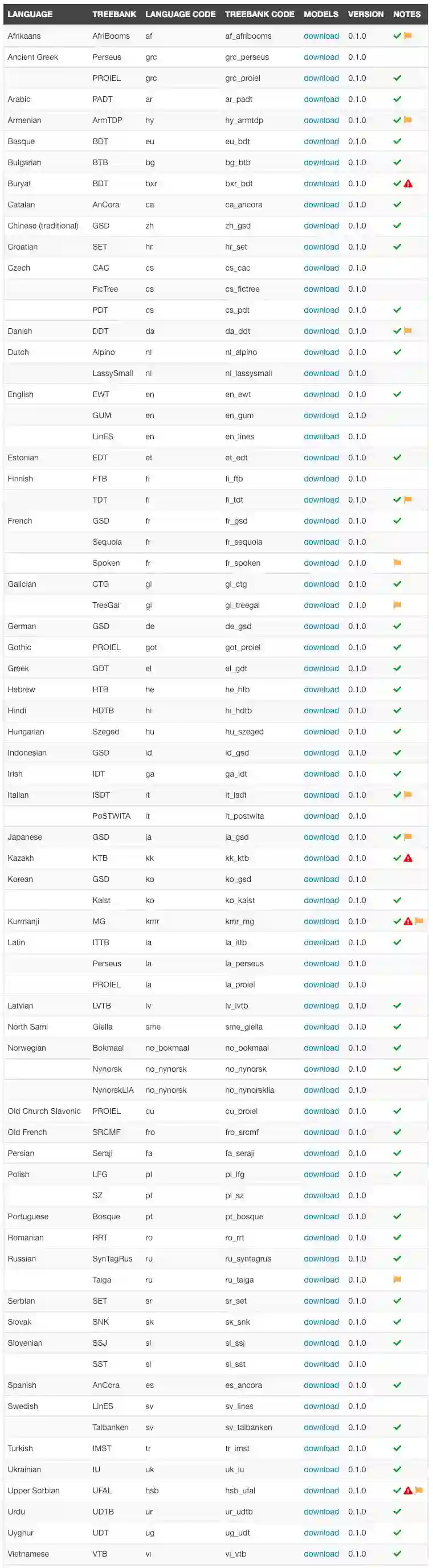Image resolution: width=433 pixels, height=1568 pixels.
Task: Download the en_ewt English model
Action: (321, 394)
